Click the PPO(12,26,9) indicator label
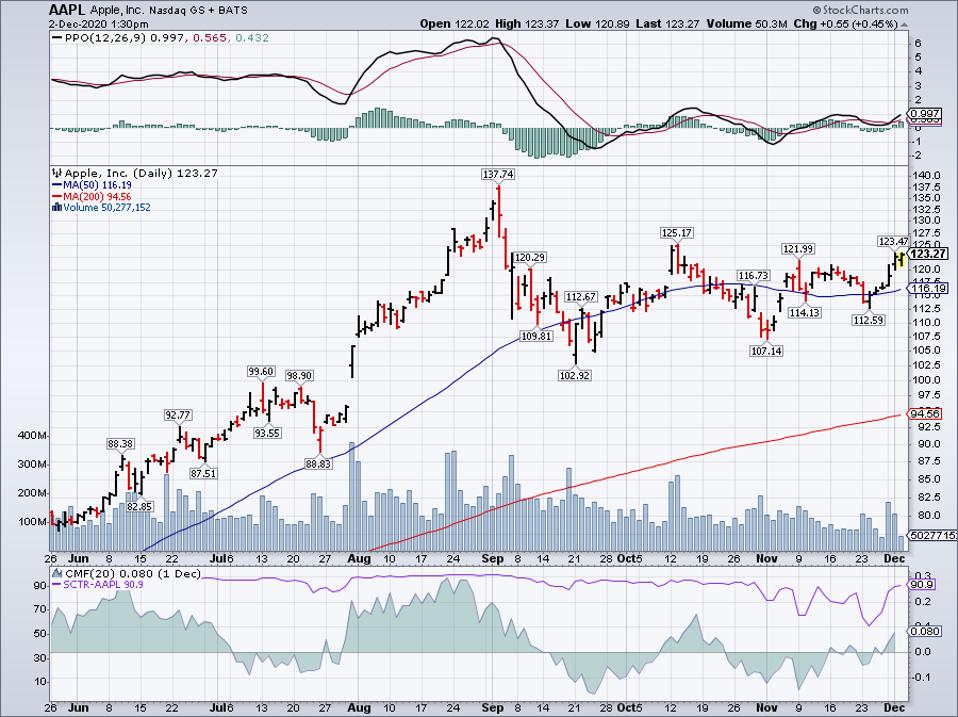Viewport: 958px width, 717px height. click(x=107, y=38)
